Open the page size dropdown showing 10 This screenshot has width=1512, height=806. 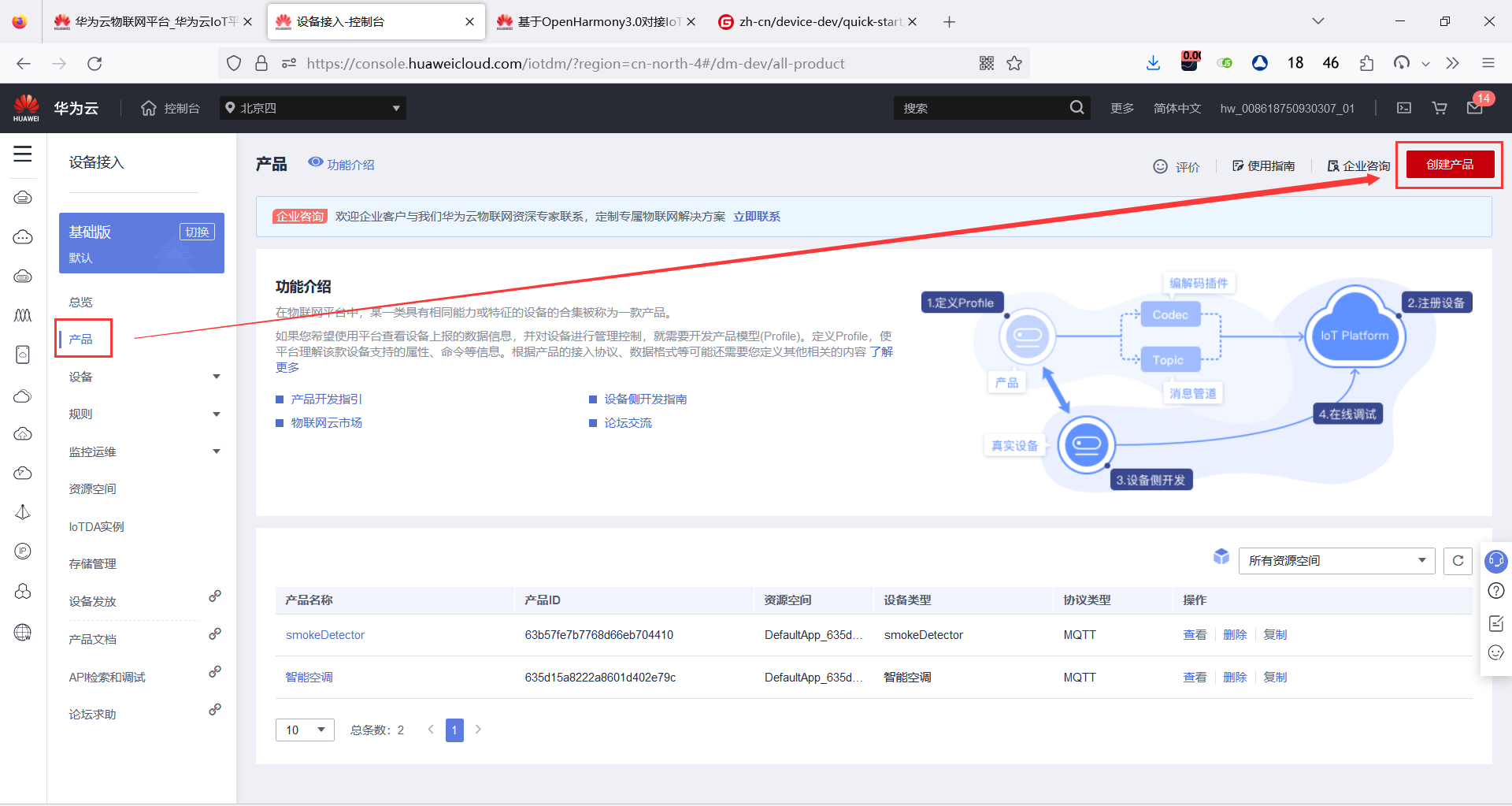(305, 730)
